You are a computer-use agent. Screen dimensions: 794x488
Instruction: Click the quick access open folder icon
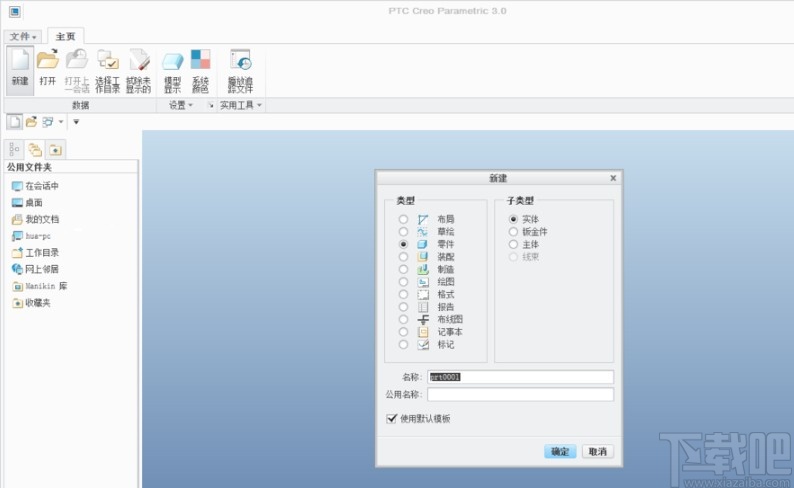click(31, 121)
